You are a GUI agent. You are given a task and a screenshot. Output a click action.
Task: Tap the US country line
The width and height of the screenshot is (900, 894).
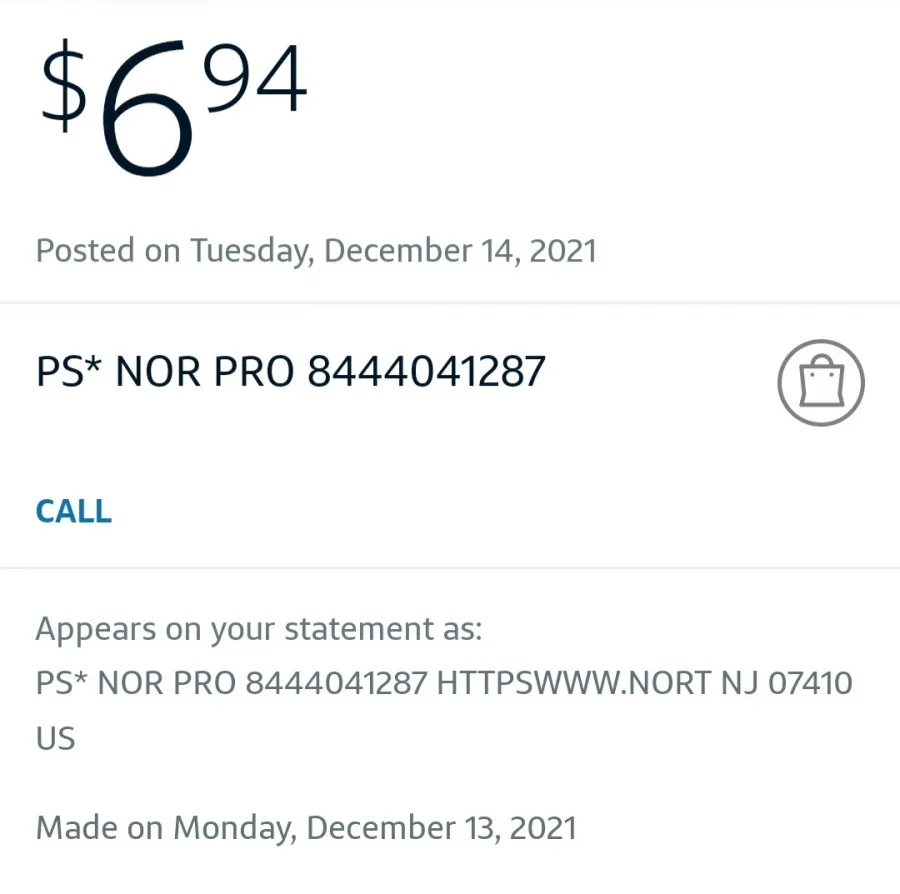point(56,738)
